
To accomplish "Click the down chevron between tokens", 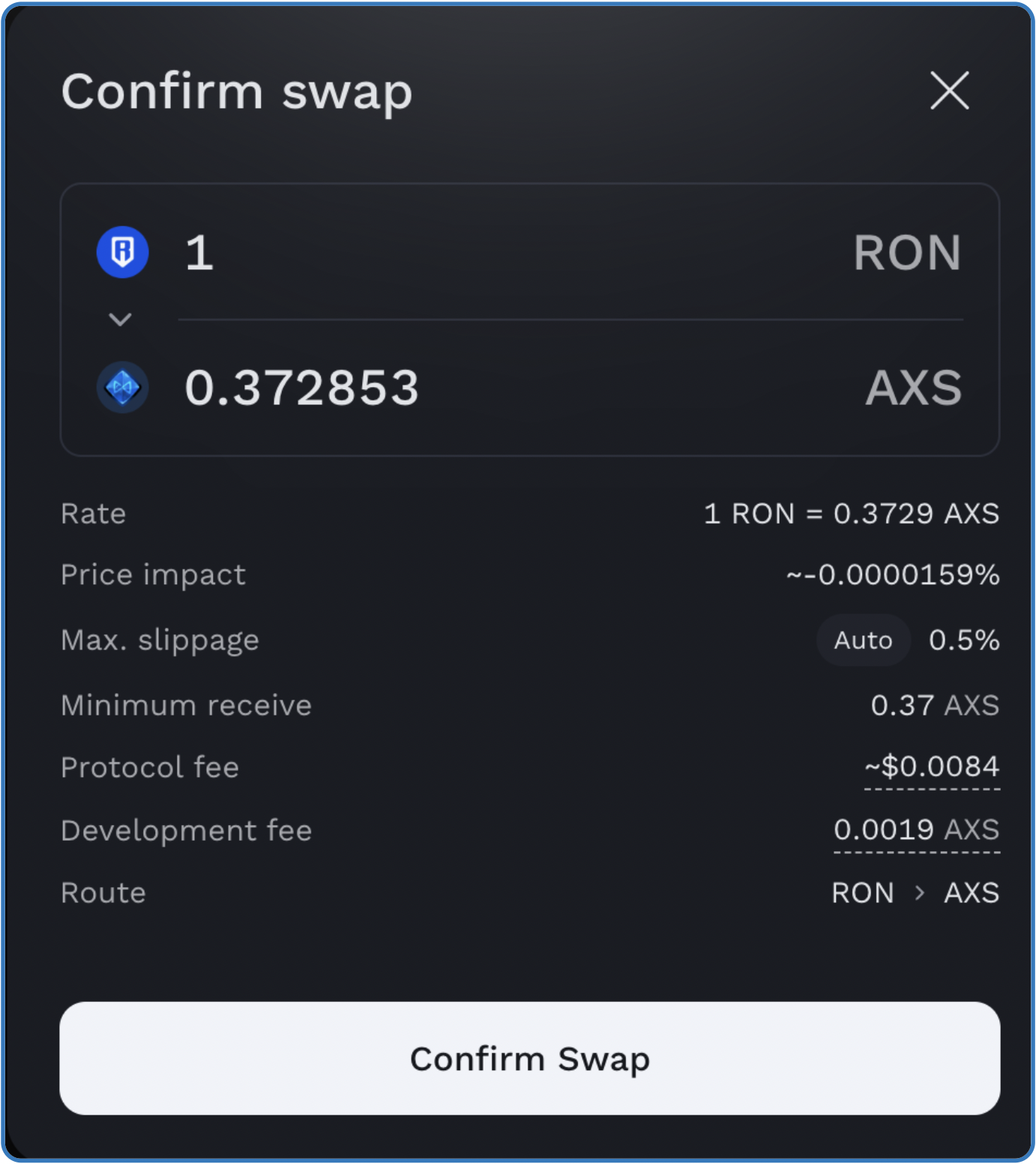I will tap(120, 319).
